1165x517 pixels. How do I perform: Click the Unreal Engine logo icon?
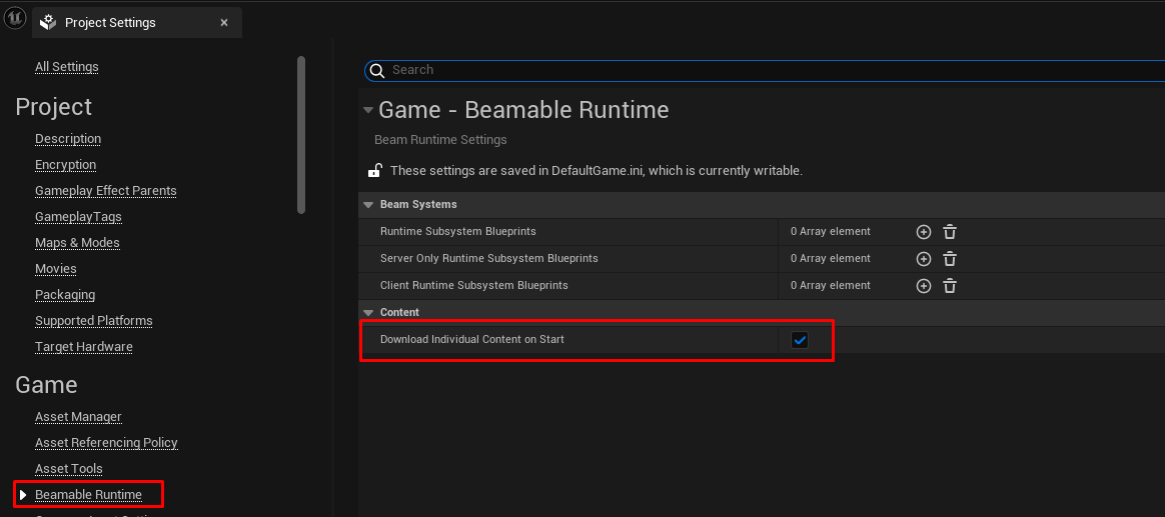(x=15, y=21)
